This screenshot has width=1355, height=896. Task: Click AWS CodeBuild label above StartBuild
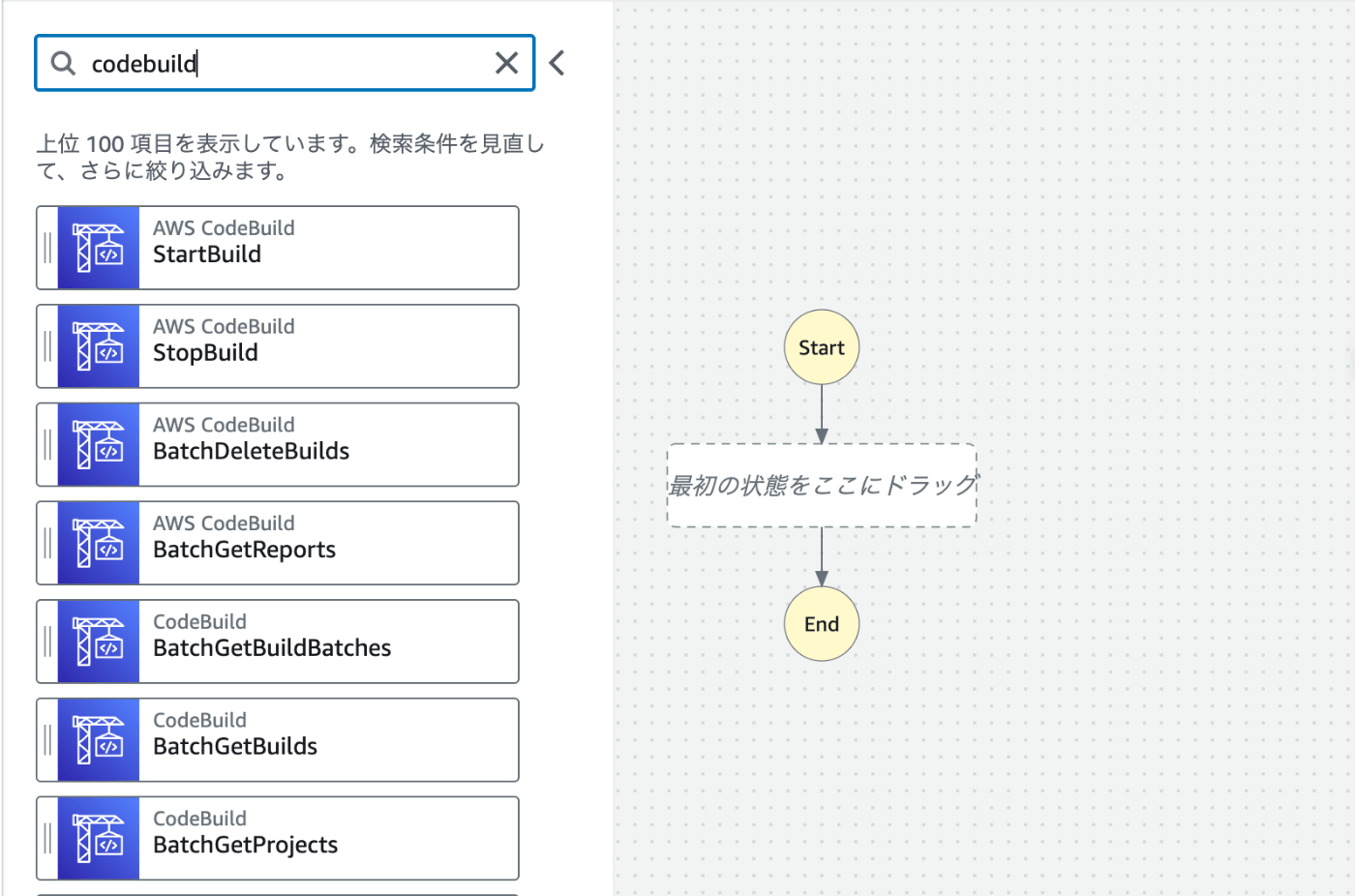(x=224, y=228)
